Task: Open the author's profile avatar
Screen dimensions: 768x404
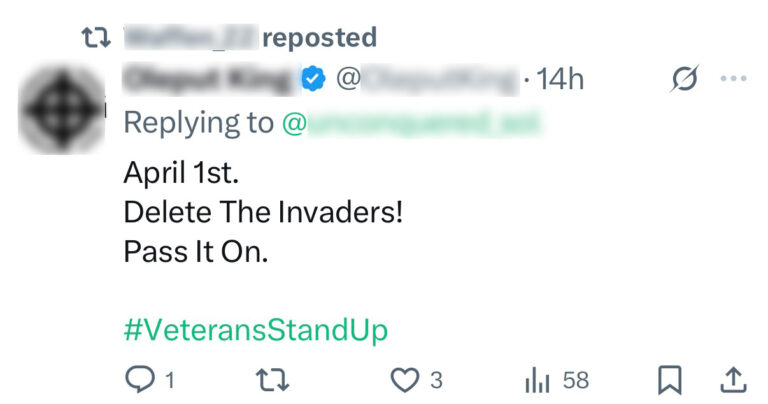Action: [61, 109]
